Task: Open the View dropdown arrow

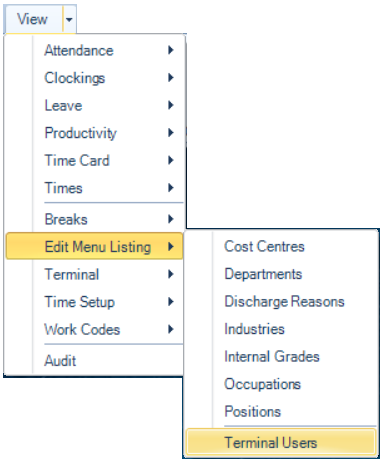Action: tap(69, 19)
